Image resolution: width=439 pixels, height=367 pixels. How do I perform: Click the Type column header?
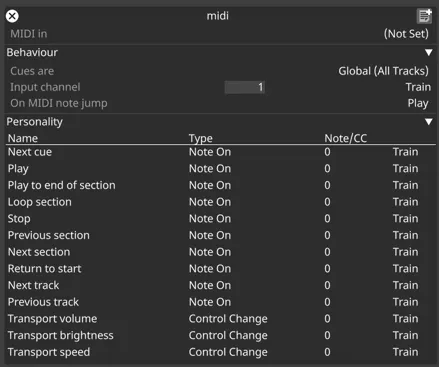click(x=201, y=139)
